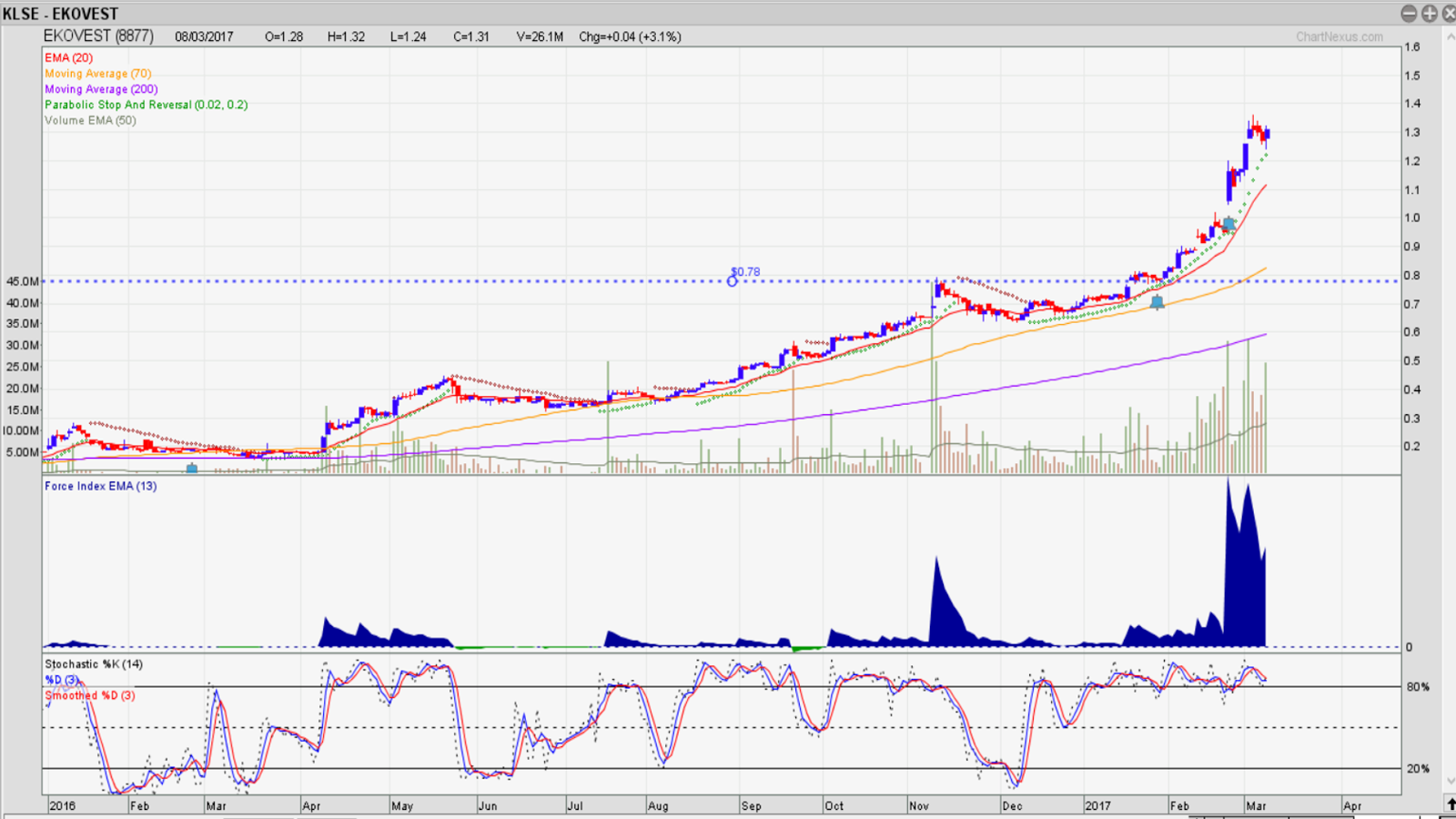Click the zoom-out minus icon
Screen dimensions: 1456x819
pyautogui.click(x=1408, y=14)
